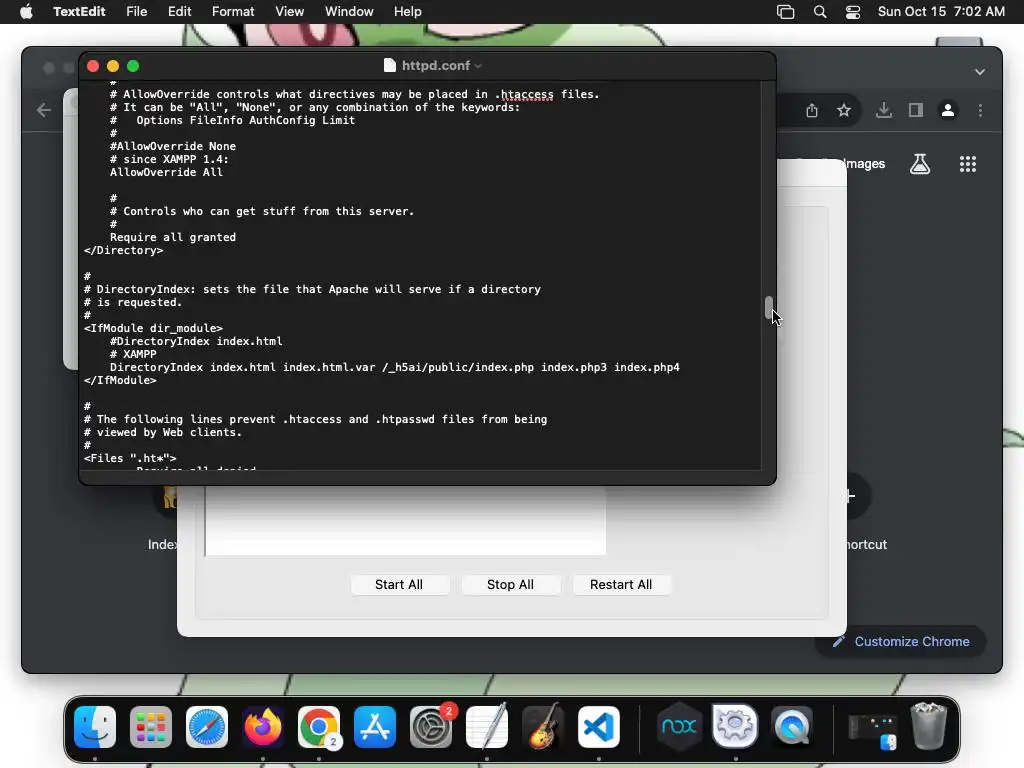The height and width of the screenshot is (768, 1024).
Task: Open the Help menu
Action: tap(408, 12)
